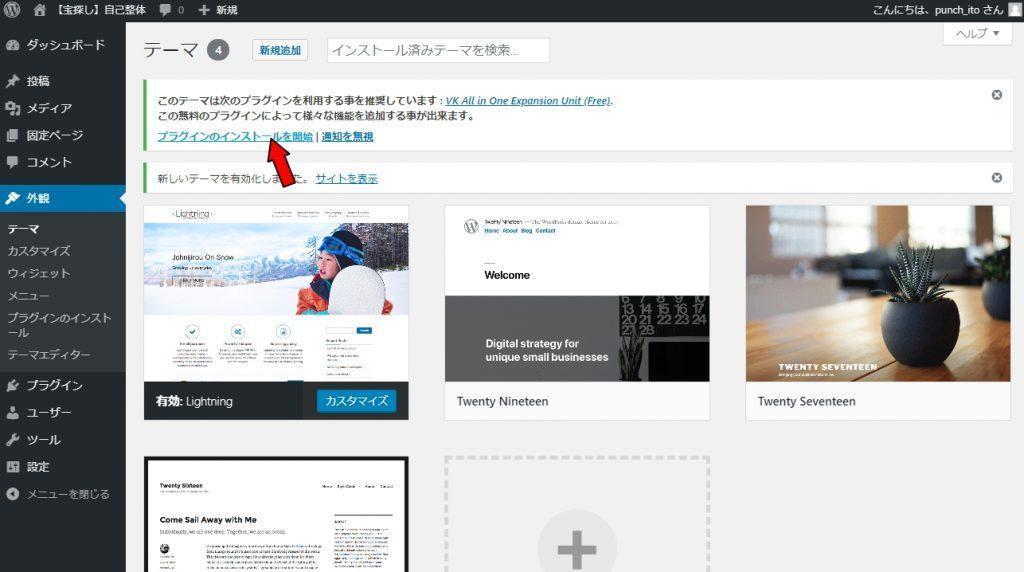Click the 外観 paintbrush icon
Image resolution: width=1024 pixels, height=572 pixels.
pyautogui.click(x=12, y=198)
